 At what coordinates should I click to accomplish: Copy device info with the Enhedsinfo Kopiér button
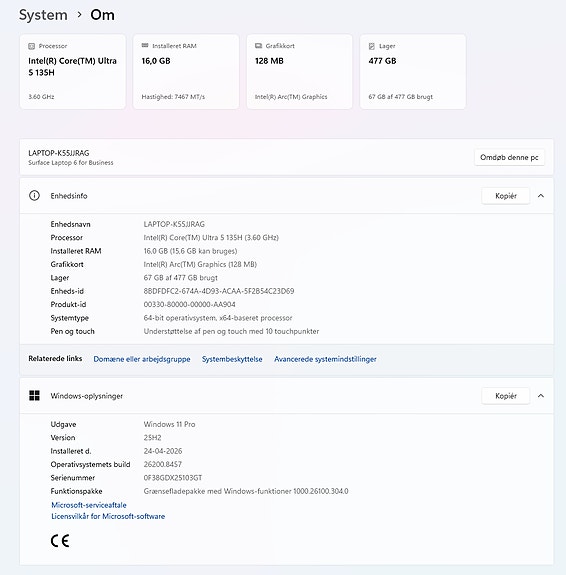click(505, 196)
